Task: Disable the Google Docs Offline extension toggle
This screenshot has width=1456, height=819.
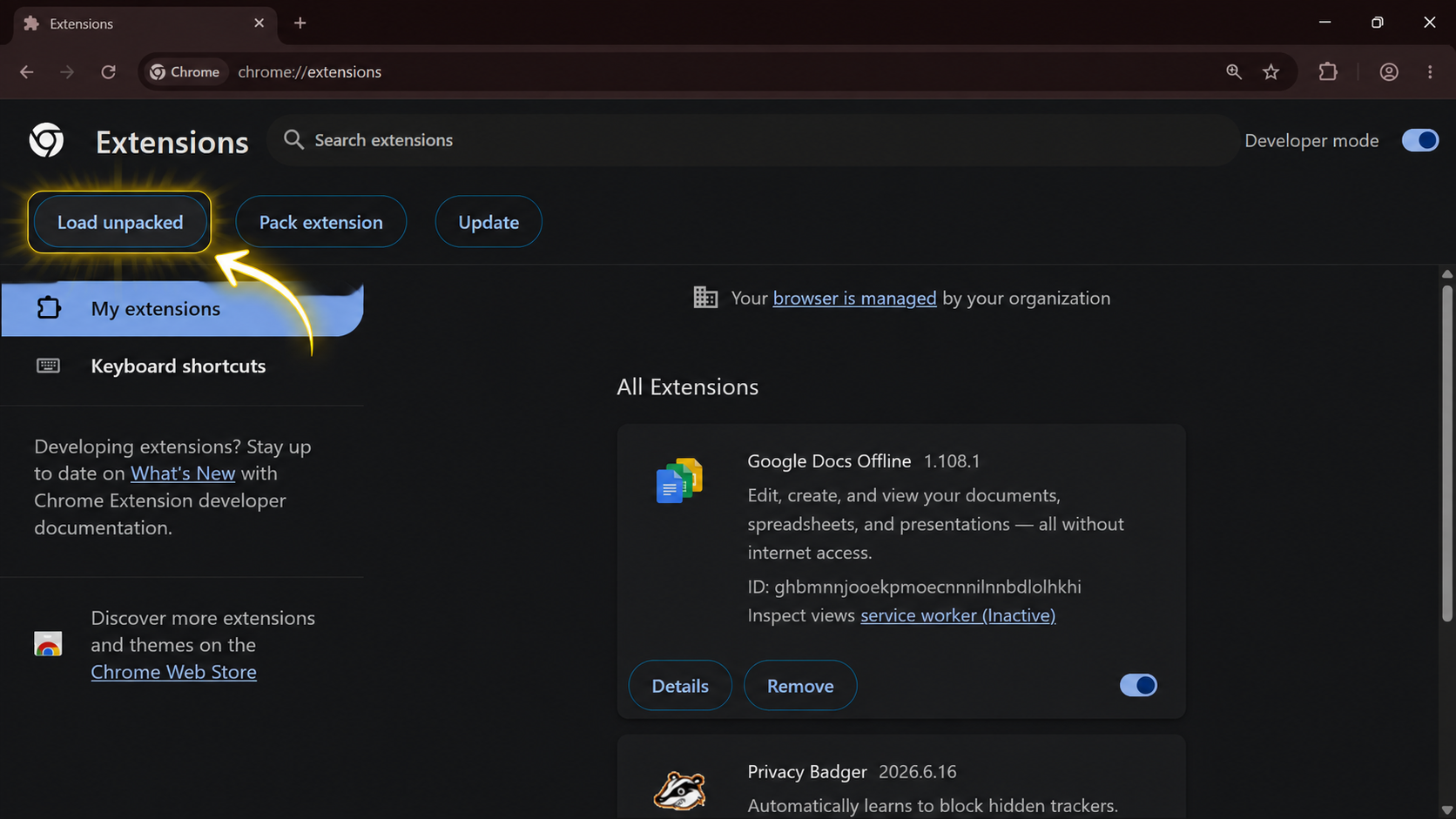Action: click(x=1138, y=685)
